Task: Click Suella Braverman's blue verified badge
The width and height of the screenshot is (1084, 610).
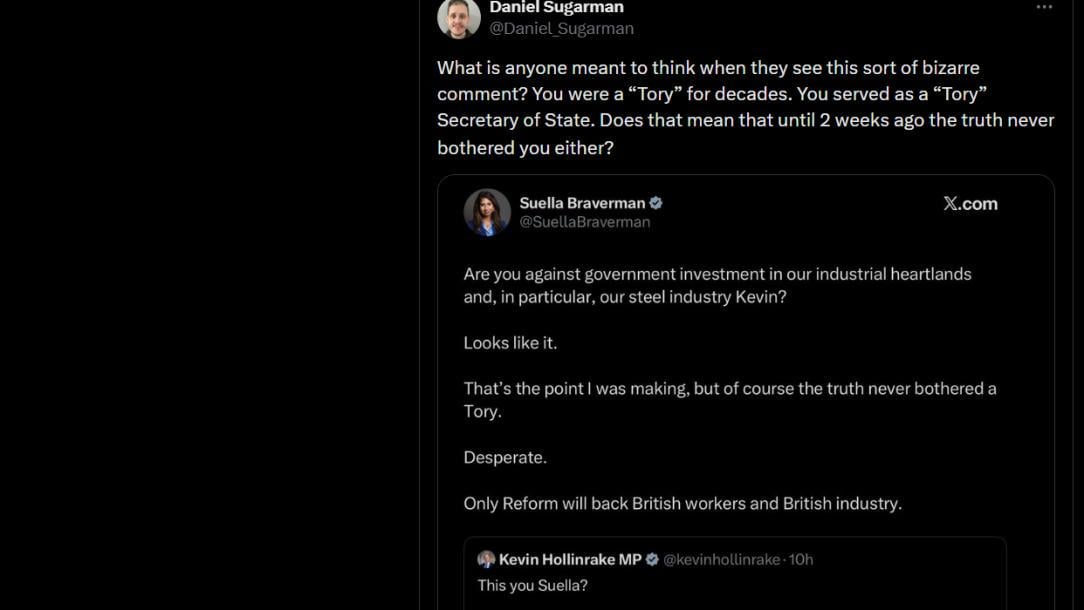Action: coord(656,203)
